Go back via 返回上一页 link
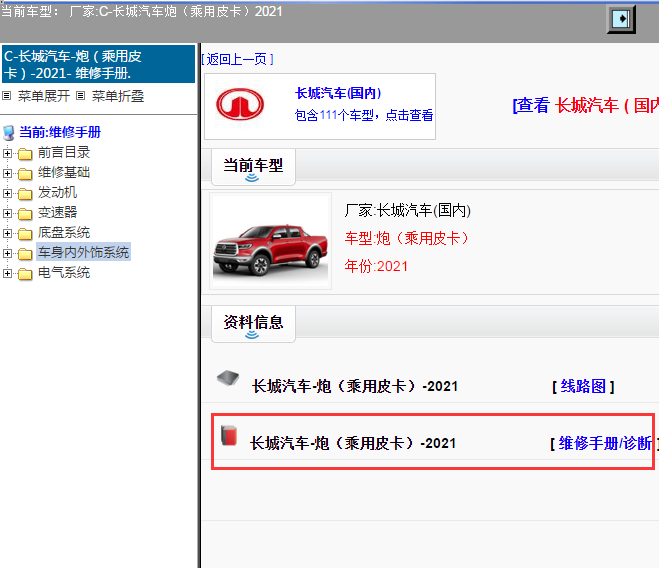Viewport: 659px width, 568px height. point(237,59)
